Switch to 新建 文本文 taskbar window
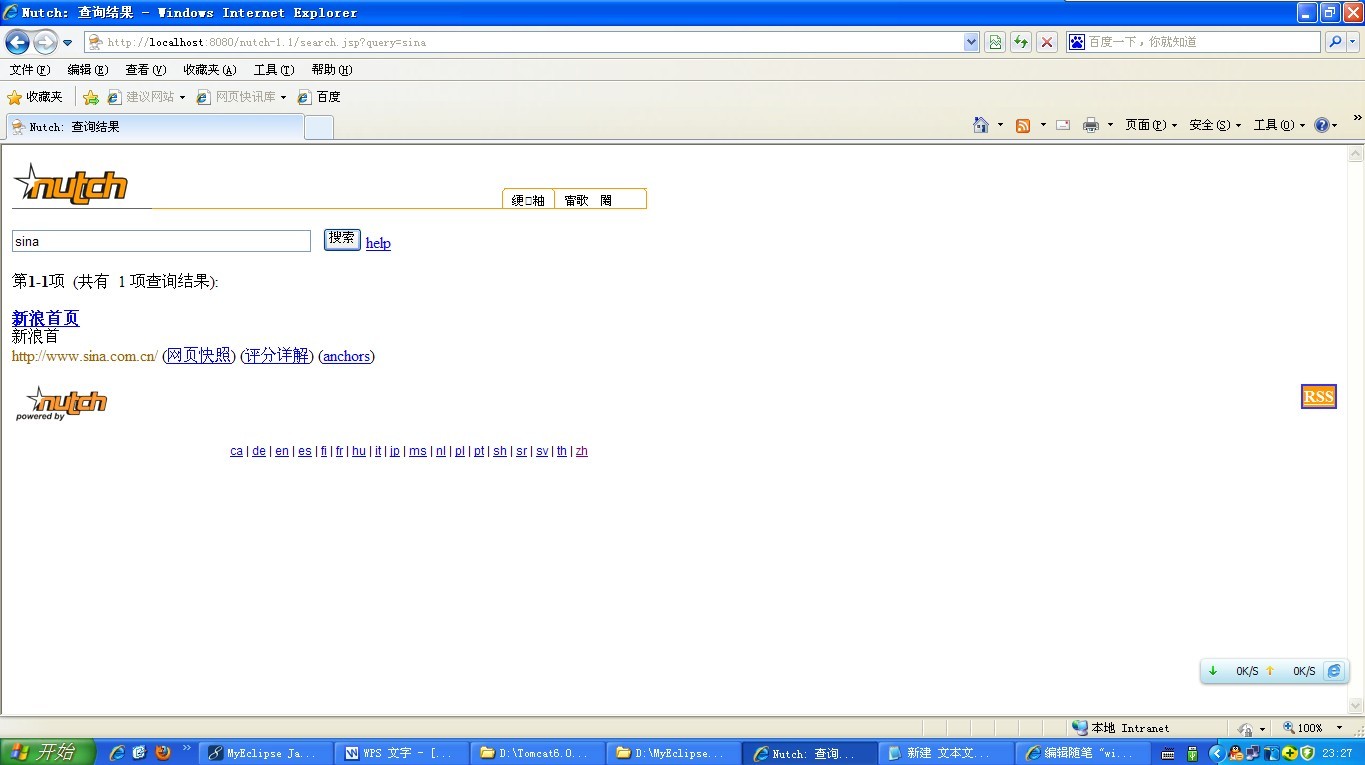 pos(946,753)
